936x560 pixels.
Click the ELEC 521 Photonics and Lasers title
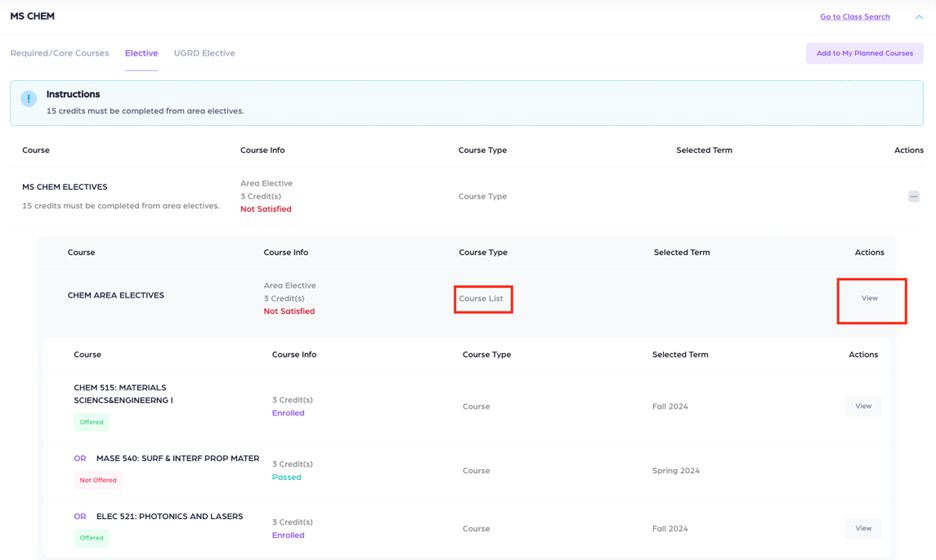[x=169, y=517]
